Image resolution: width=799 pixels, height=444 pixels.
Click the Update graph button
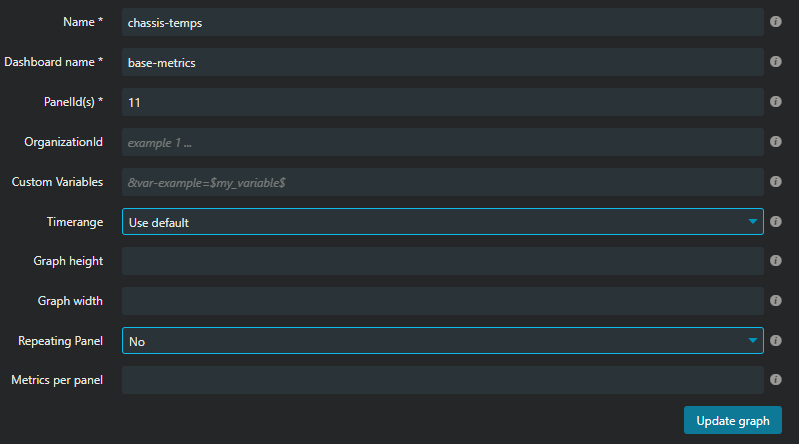click(x=732, y=421)
